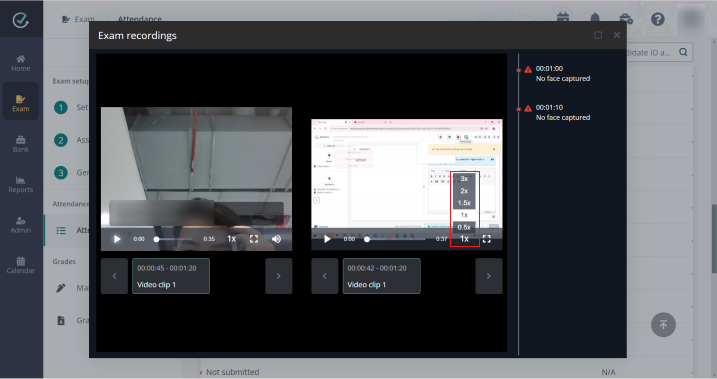This screenshot has width=717, height=379.
Task: Open the calendar icon in top bar
Action: 563,18
